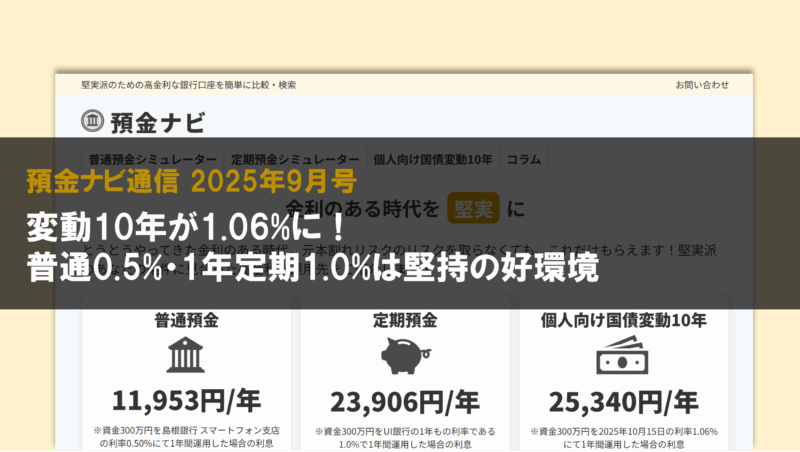
Task: Click the 11,953円/年 amount
Action: click(187, 401)
